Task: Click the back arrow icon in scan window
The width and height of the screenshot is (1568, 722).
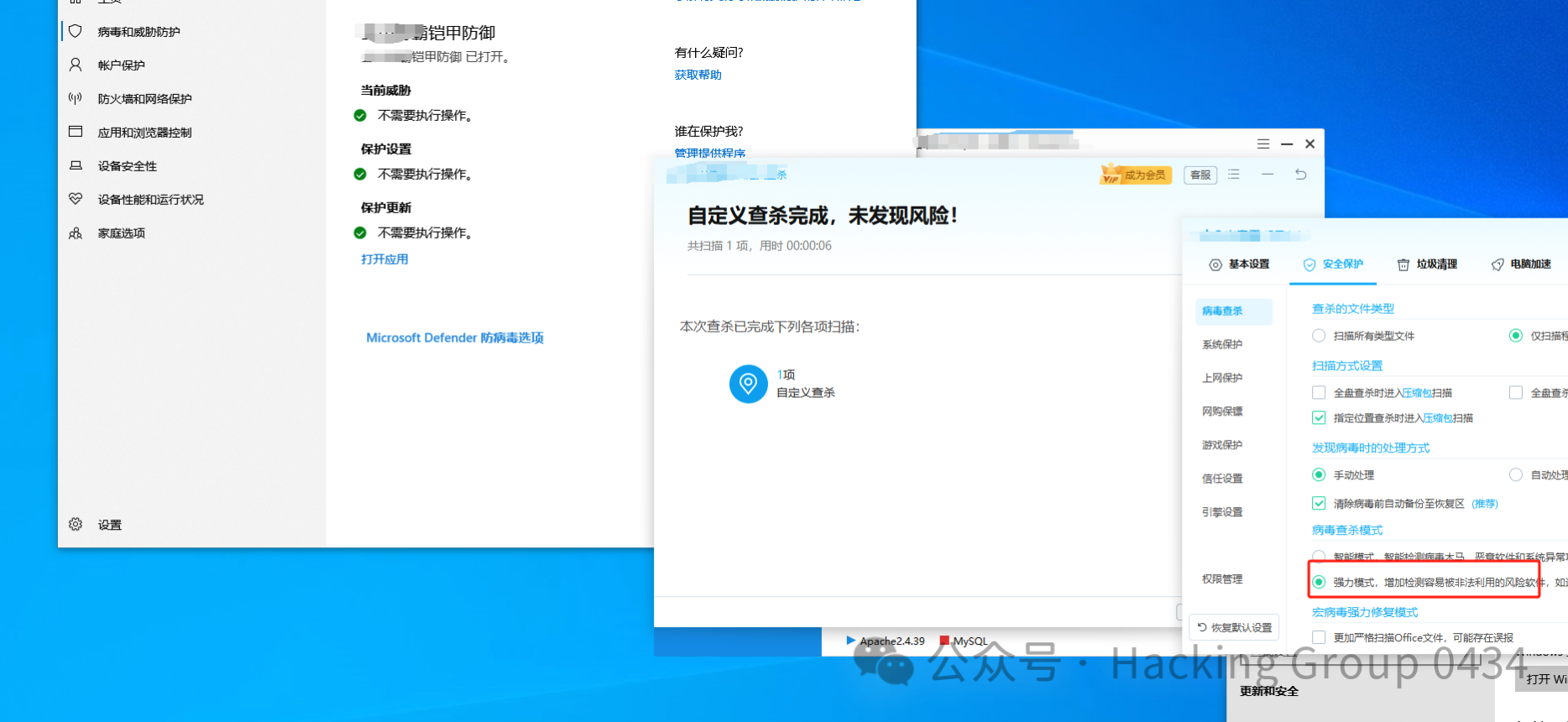Action: 1300,175
